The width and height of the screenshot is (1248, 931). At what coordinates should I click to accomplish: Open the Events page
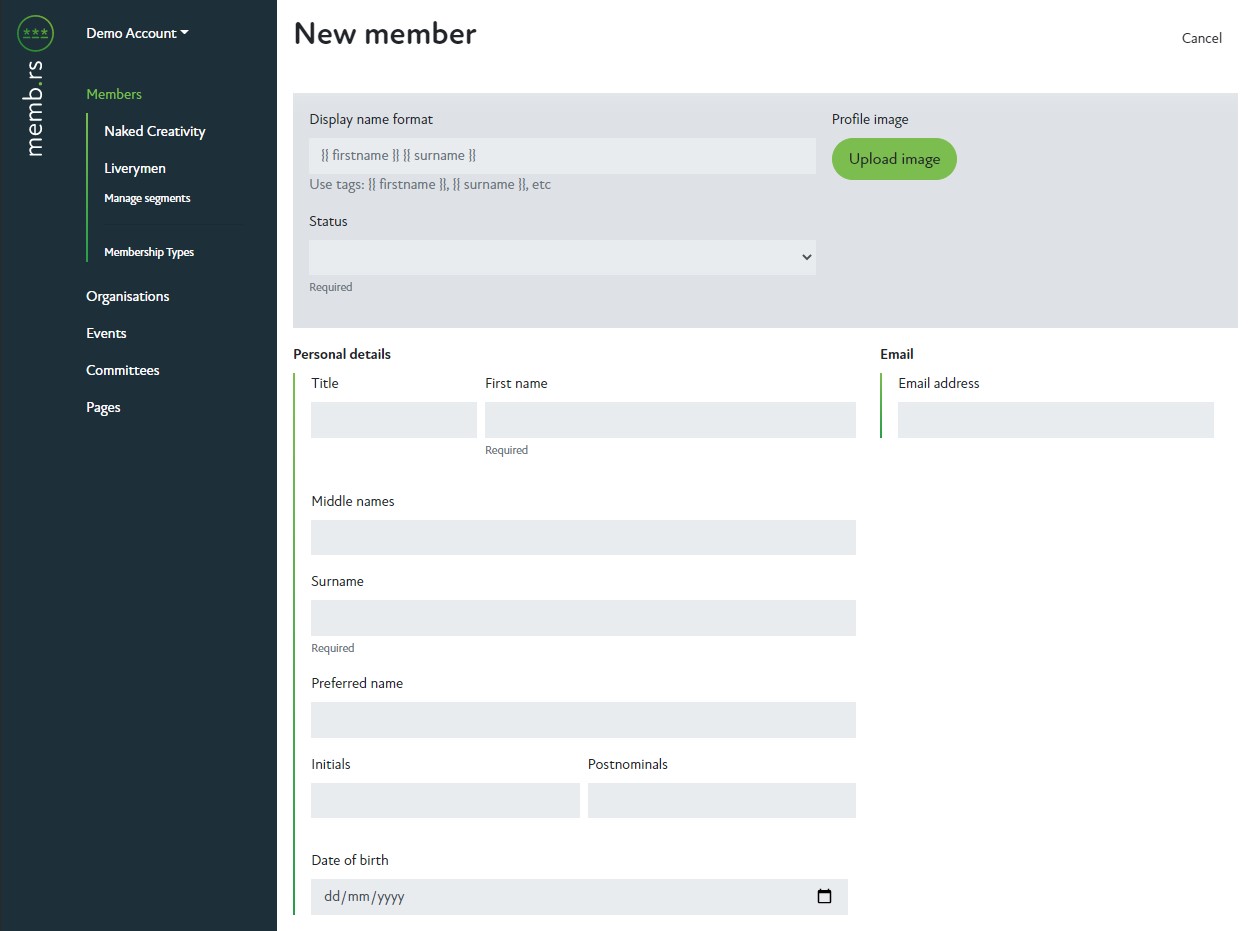pyautogui.click(x=106, y=333)
